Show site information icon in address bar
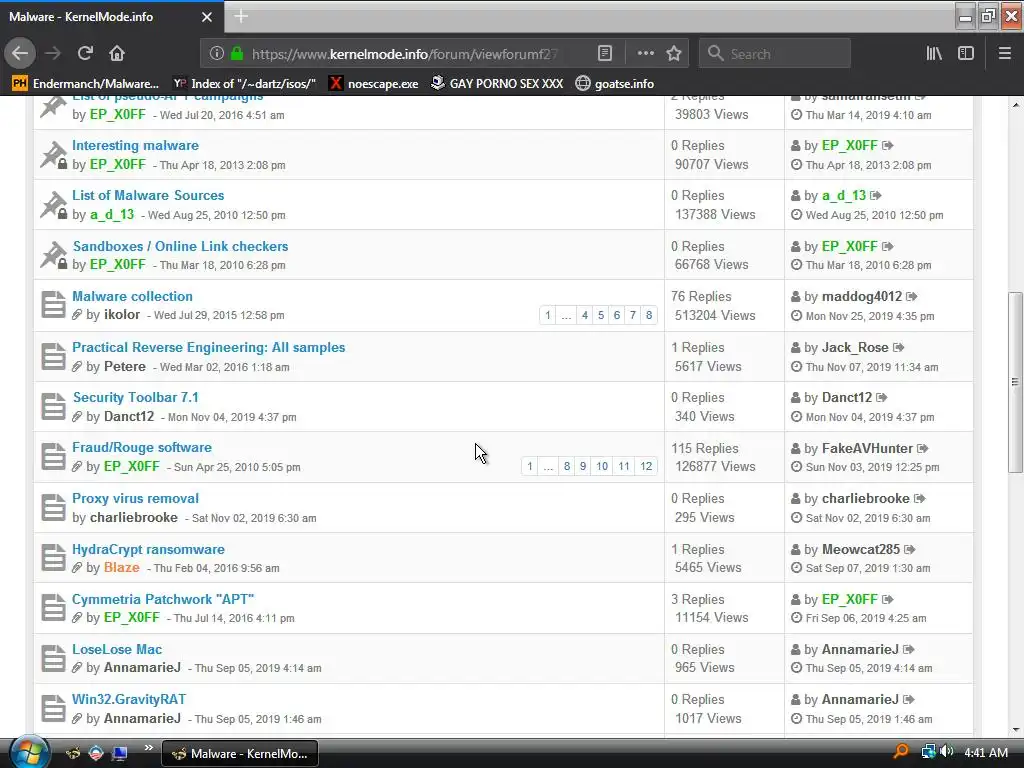 (217, 54)
